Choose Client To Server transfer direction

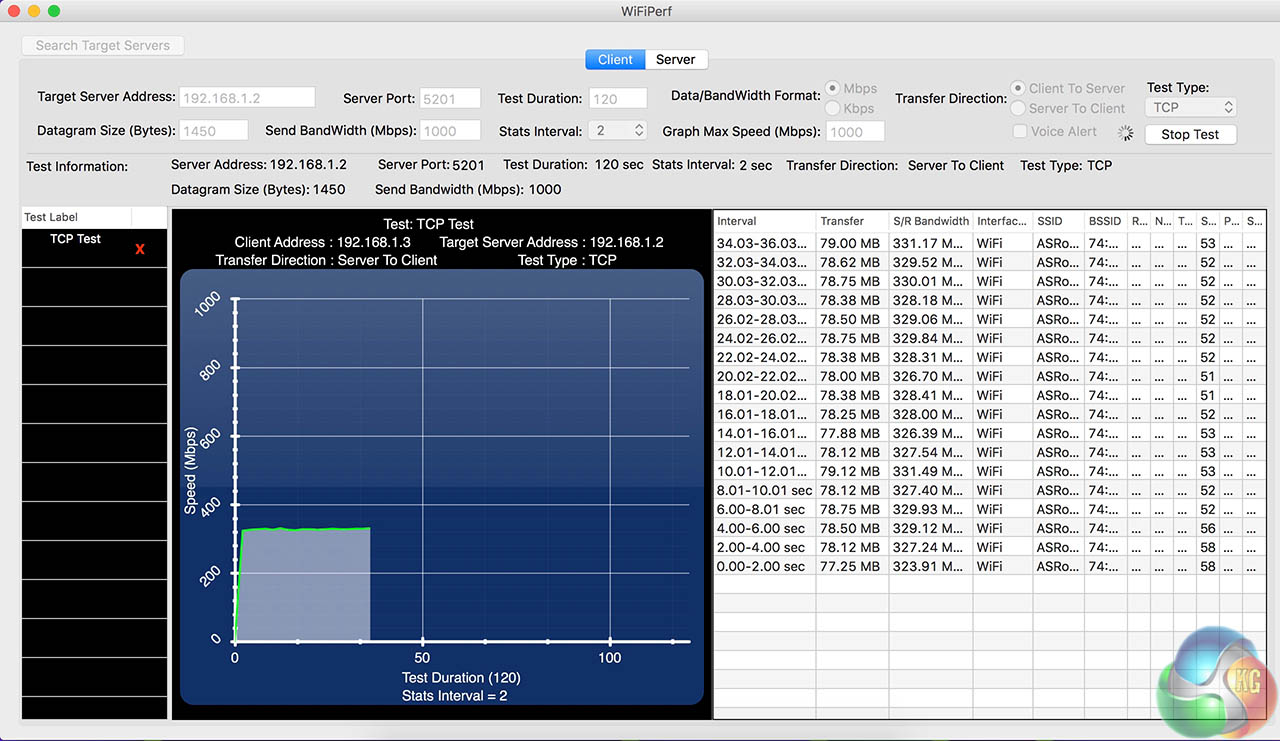(x=1018, y=88)
